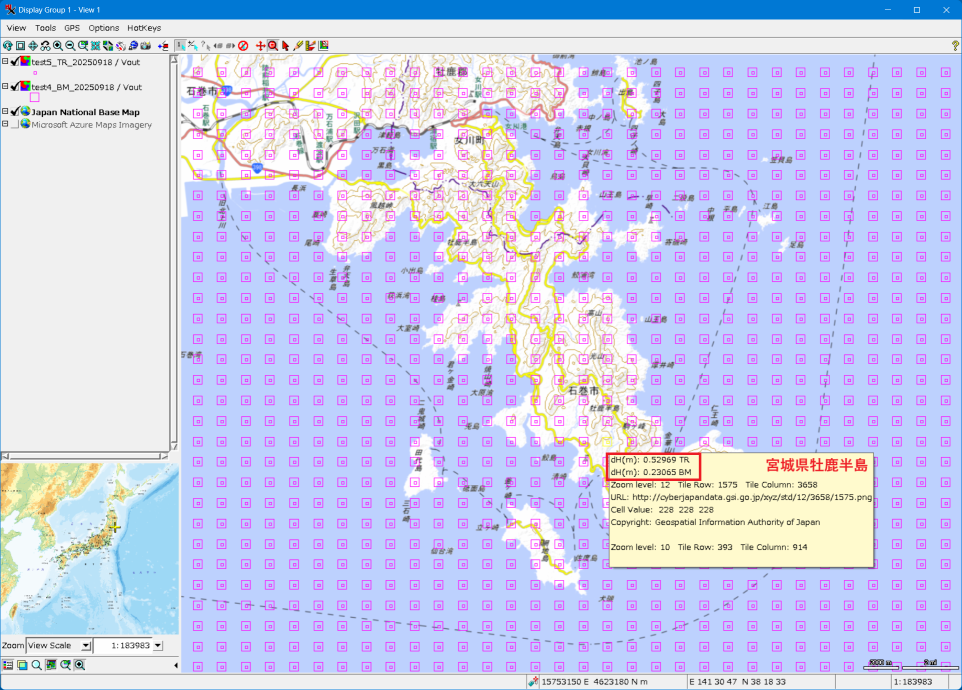Uncheck the test5_TR_20250918 layer visibility
962x690 pixels.
point(14,61)
